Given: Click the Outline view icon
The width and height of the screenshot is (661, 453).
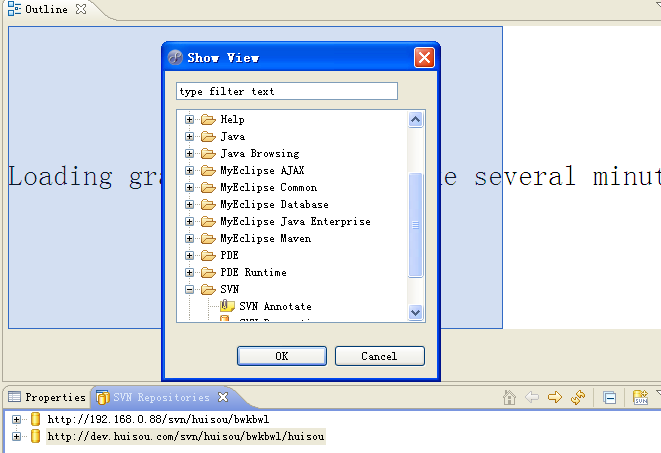Looking at the screenshot, I should (14, 9).
